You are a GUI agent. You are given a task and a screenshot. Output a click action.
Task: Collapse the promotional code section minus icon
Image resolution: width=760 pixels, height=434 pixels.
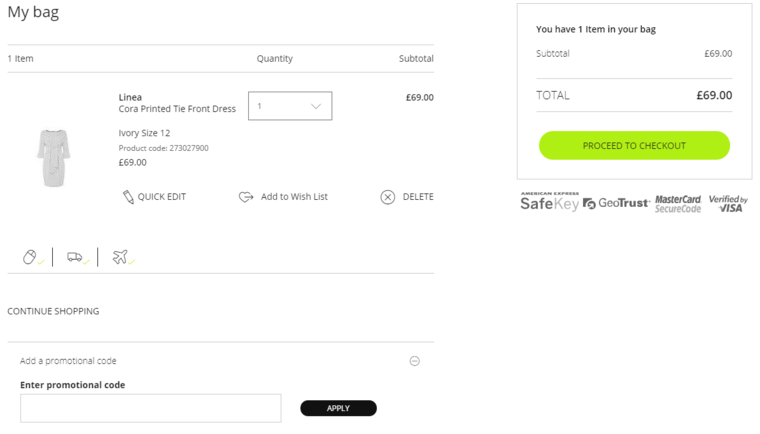click(414, 361)
